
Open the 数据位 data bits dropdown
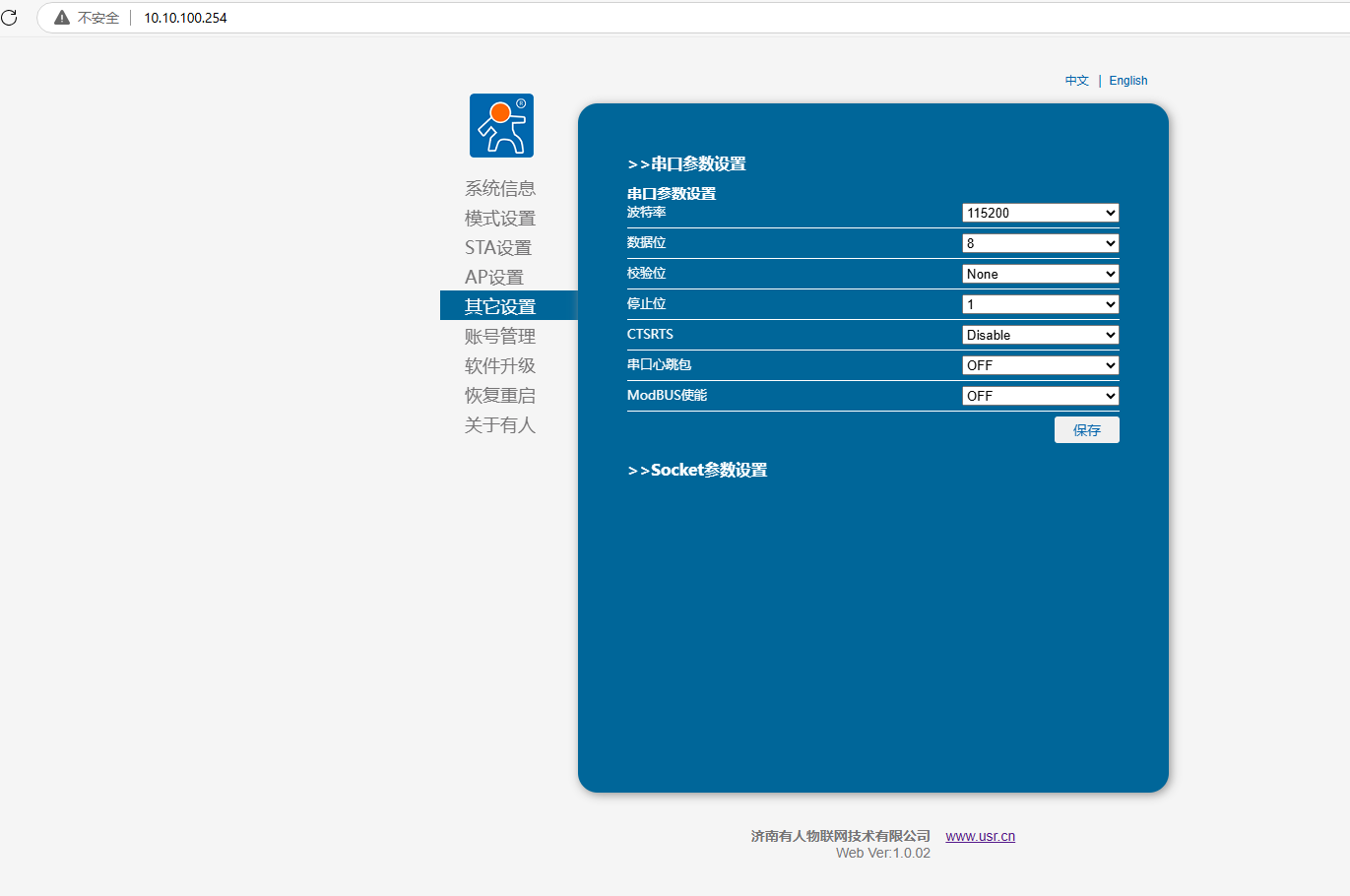click(1040, 243)
